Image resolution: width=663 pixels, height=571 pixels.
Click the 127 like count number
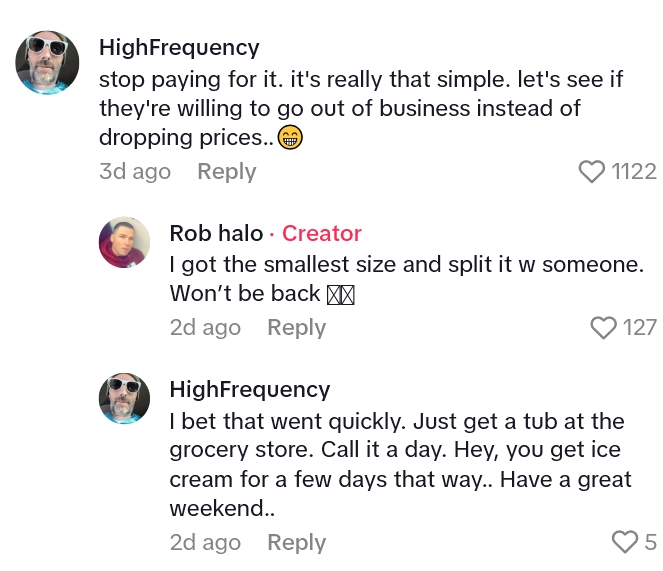click(x=639, y=327)
